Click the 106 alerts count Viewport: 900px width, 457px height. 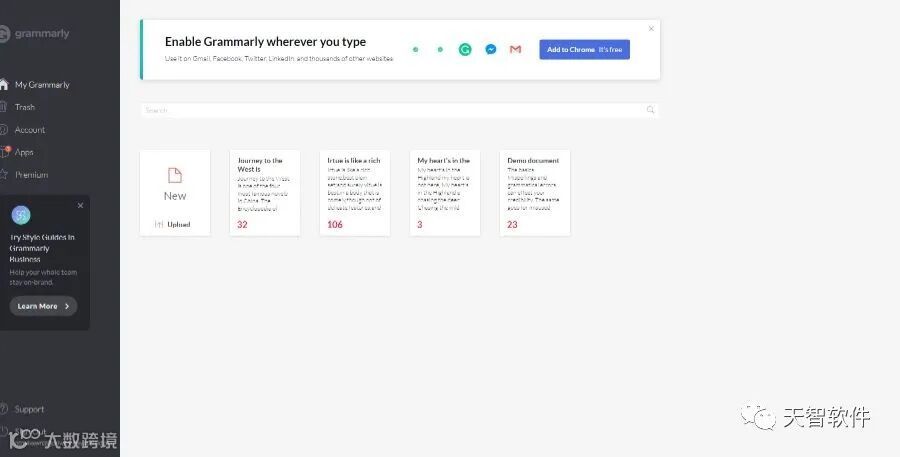[335, 224]
